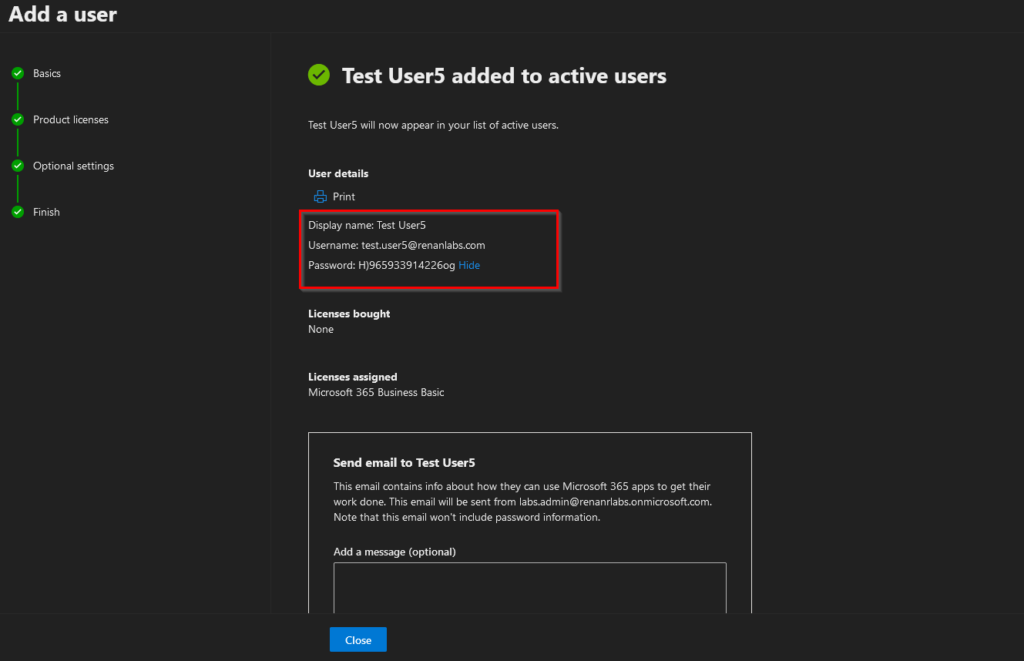Screen dimensions: 1024x661
Task: Select the Display name: Test User5 line
Action: point(367,225)
